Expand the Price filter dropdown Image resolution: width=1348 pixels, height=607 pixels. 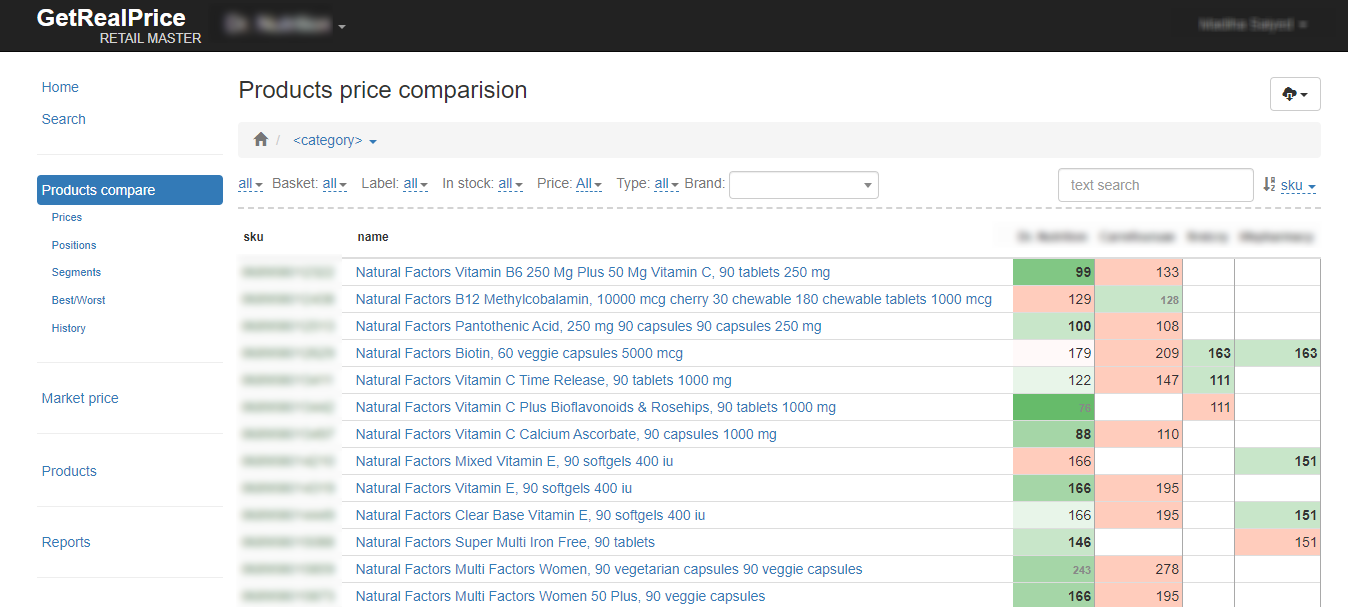click(589, 184)
